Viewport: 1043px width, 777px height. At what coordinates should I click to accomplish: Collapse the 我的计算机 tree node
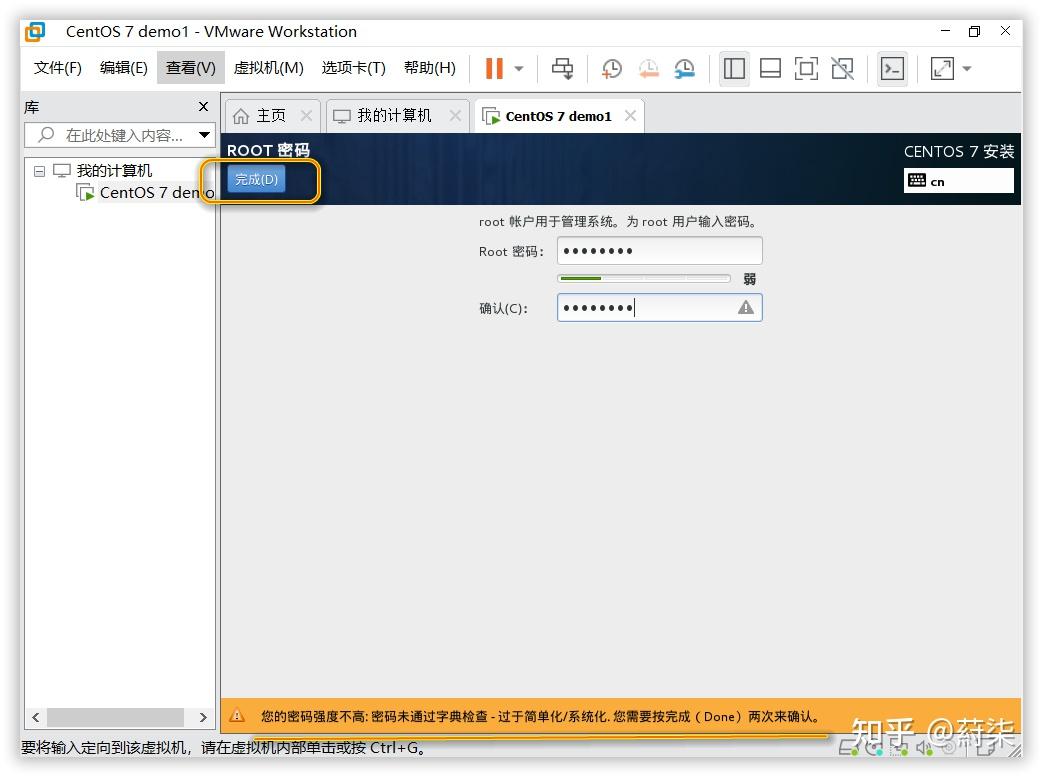(38, 170)
